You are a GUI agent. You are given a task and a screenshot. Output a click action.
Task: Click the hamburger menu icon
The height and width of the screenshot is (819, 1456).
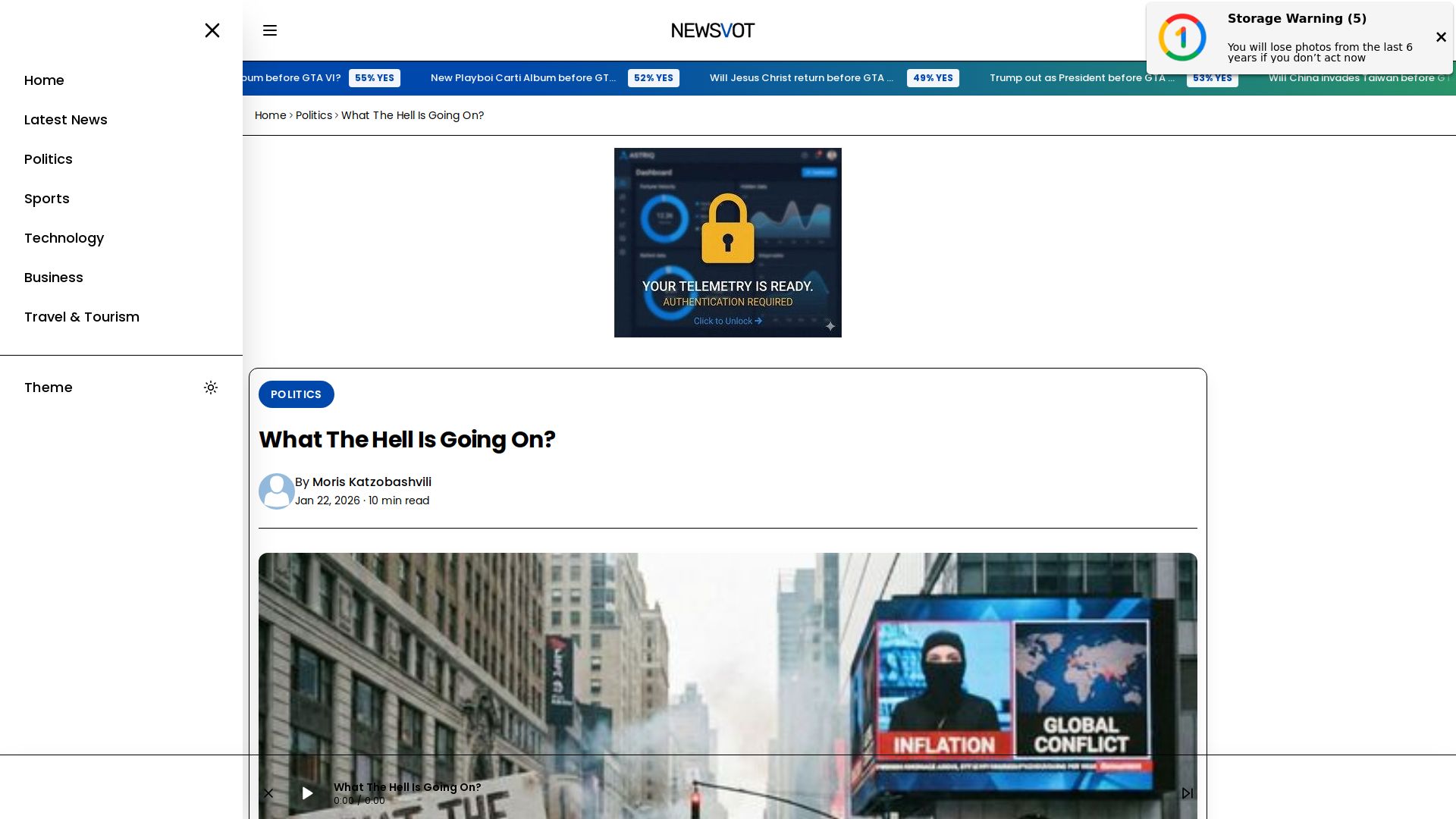click(270, 30)
